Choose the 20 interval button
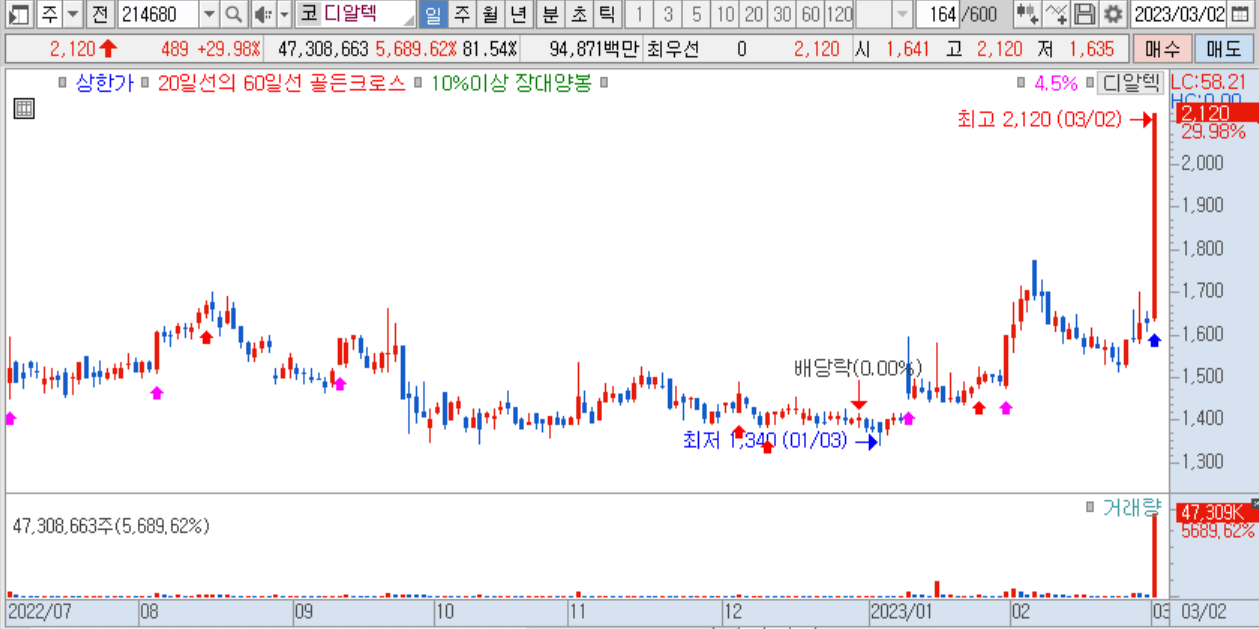 [x=755, y=14]
